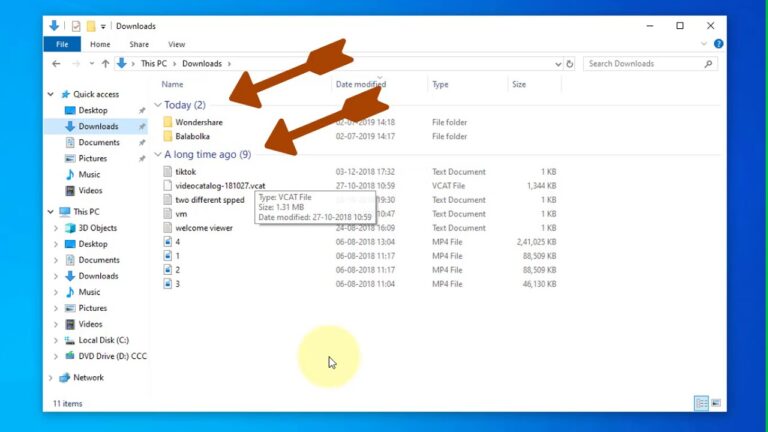Switch to details view in status bar
This screenshot has height=432, width=768.
coord(701,403)
